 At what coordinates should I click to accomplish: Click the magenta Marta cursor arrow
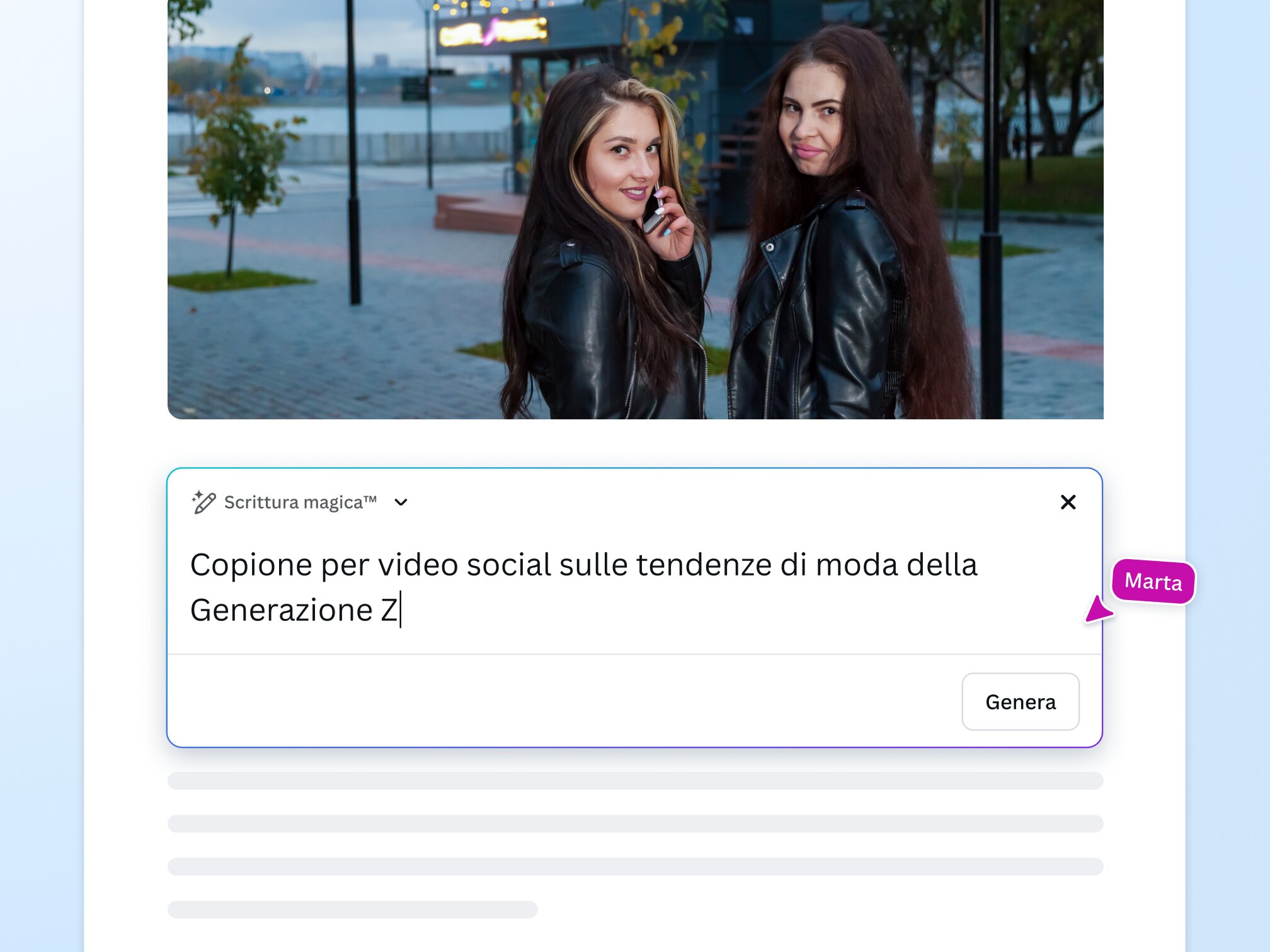pyautogui.click(x=1097, y=609)
